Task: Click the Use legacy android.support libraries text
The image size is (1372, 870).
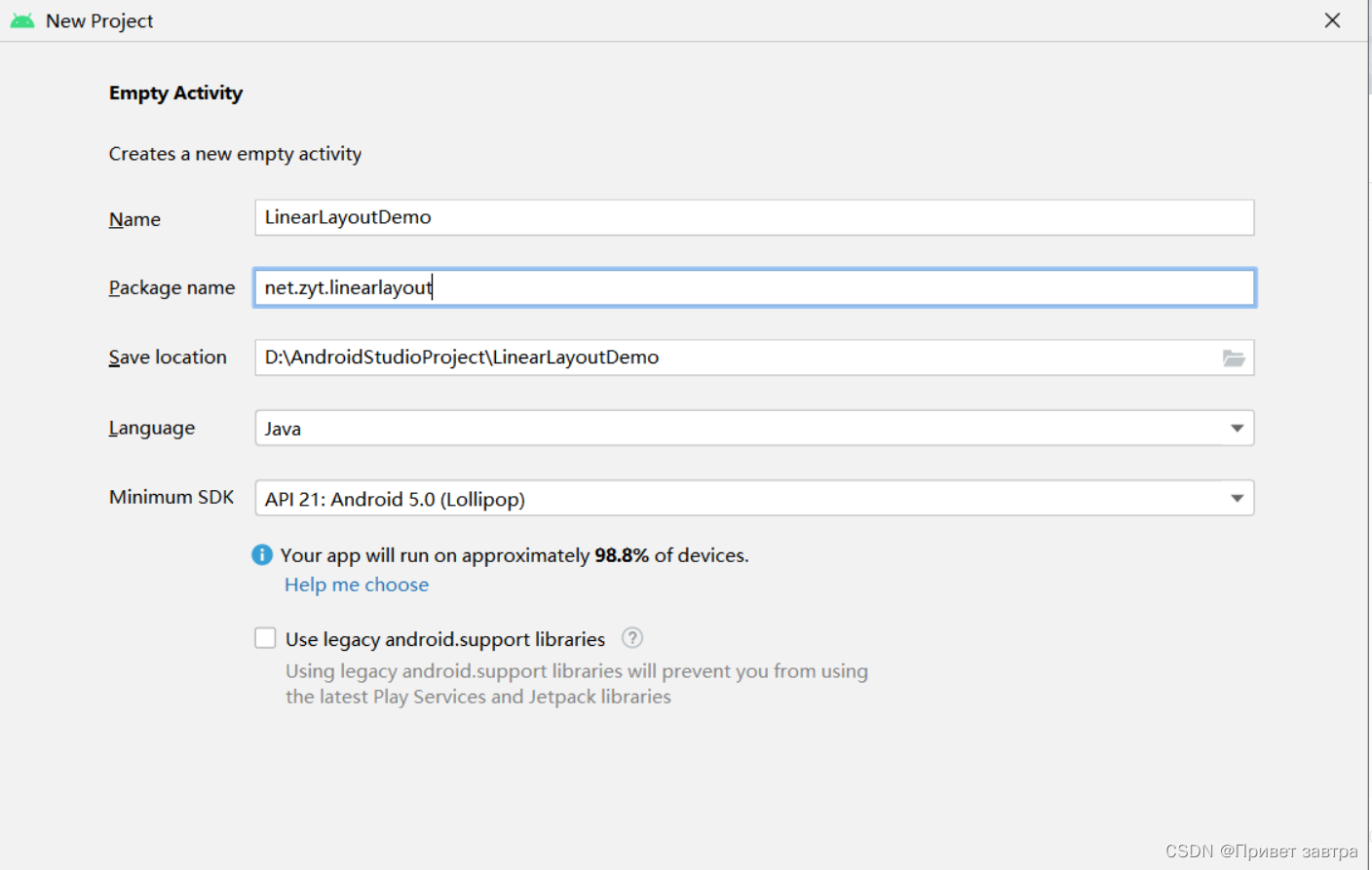Action: click(x=445, y=639)
